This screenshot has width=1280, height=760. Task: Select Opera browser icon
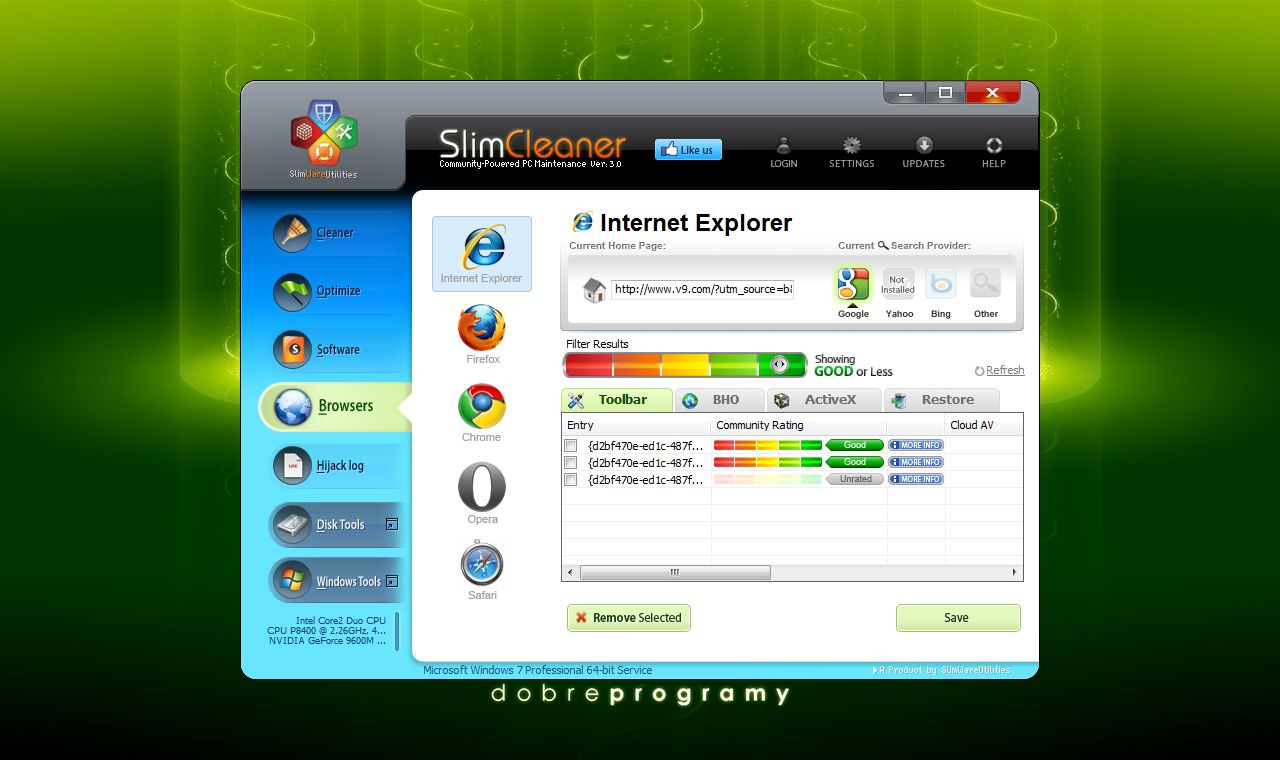point(482,493)
